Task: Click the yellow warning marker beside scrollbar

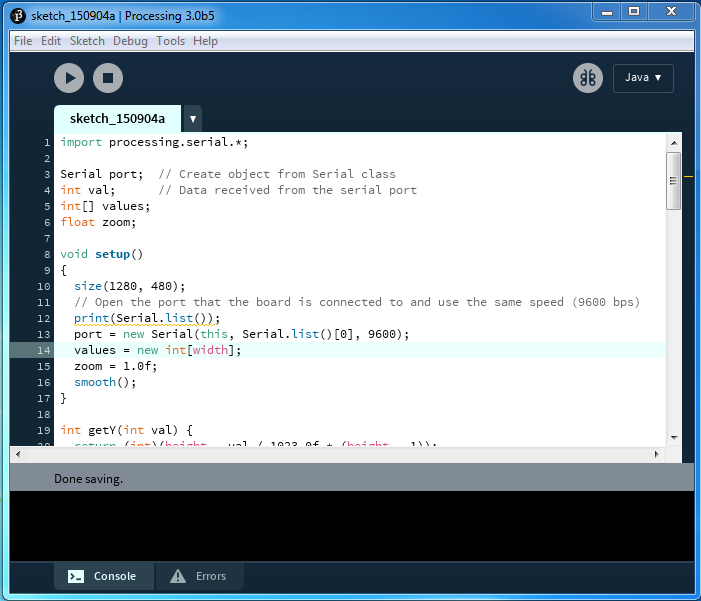Action: click(x=688, y=177)
